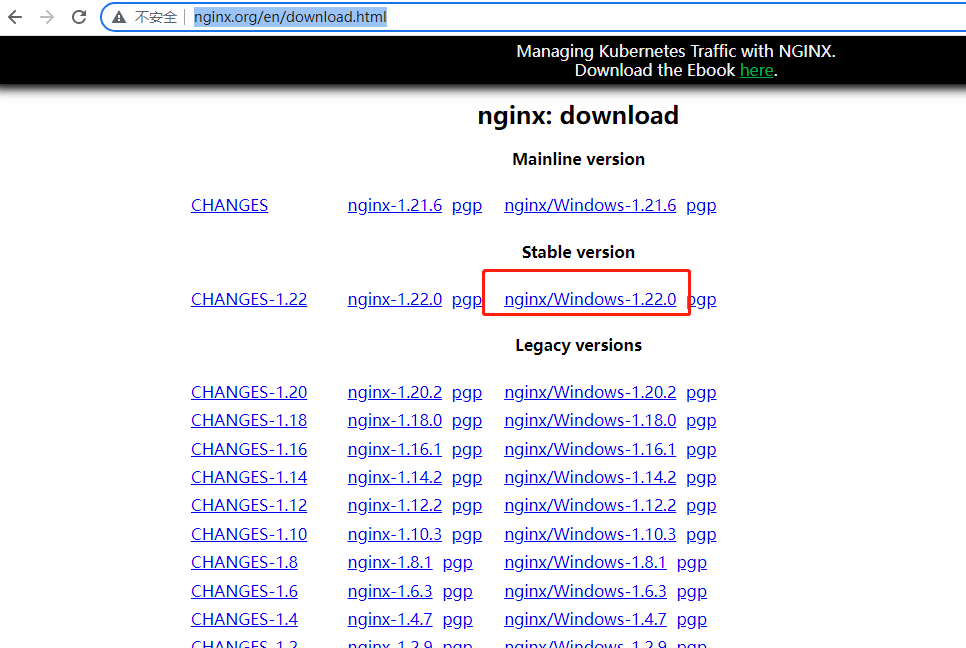Download nginx/Windows-1.8.1

(x=585, y=562)
